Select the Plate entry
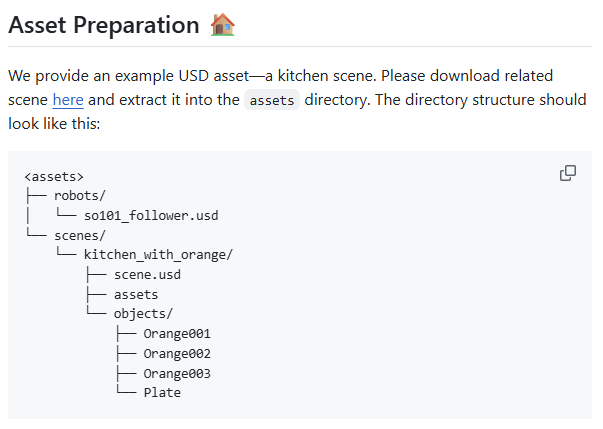This screenshot has height=429, width=603. pos(162,393)
